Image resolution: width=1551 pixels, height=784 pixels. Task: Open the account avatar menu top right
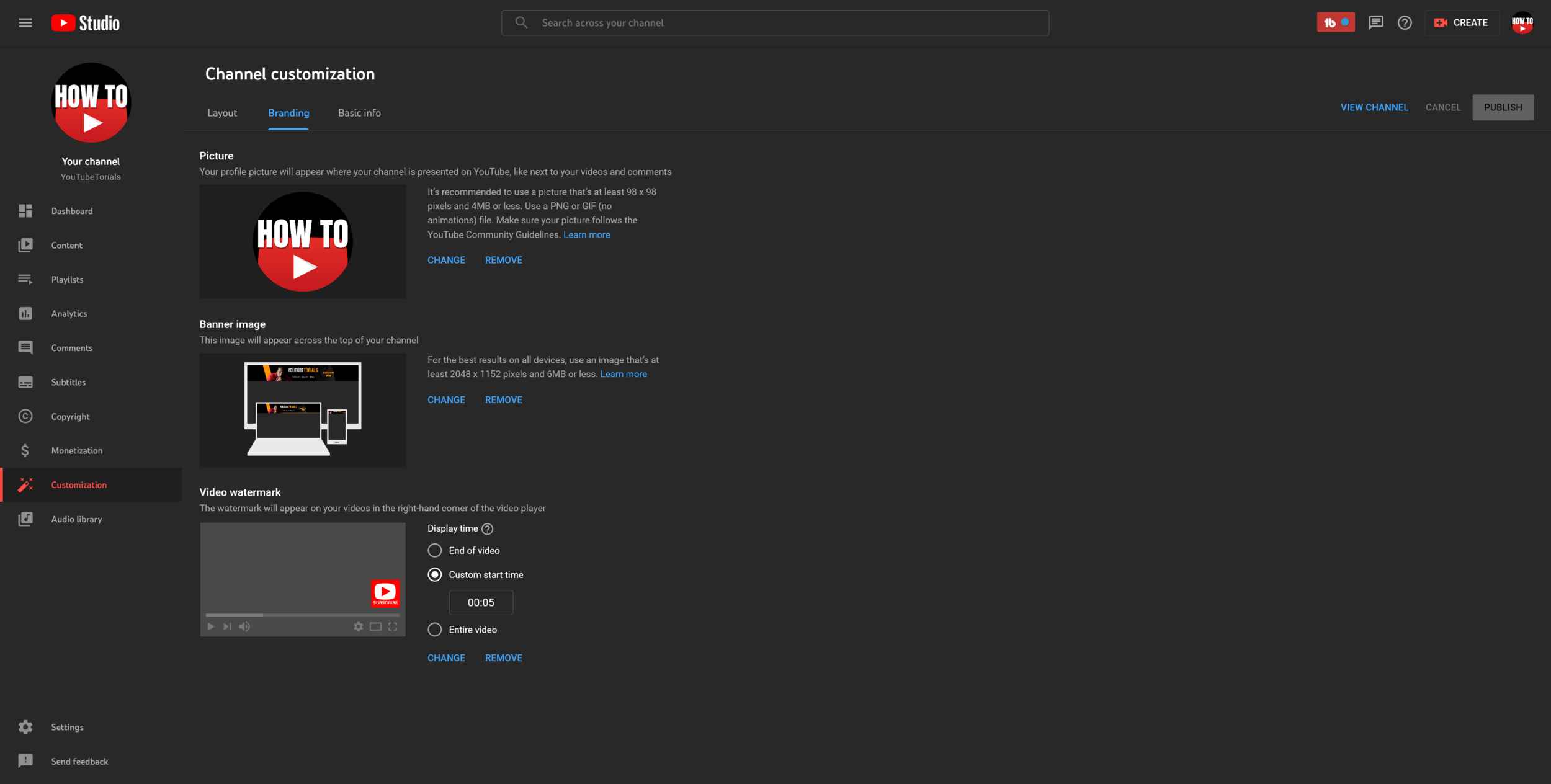[1522, 23]
